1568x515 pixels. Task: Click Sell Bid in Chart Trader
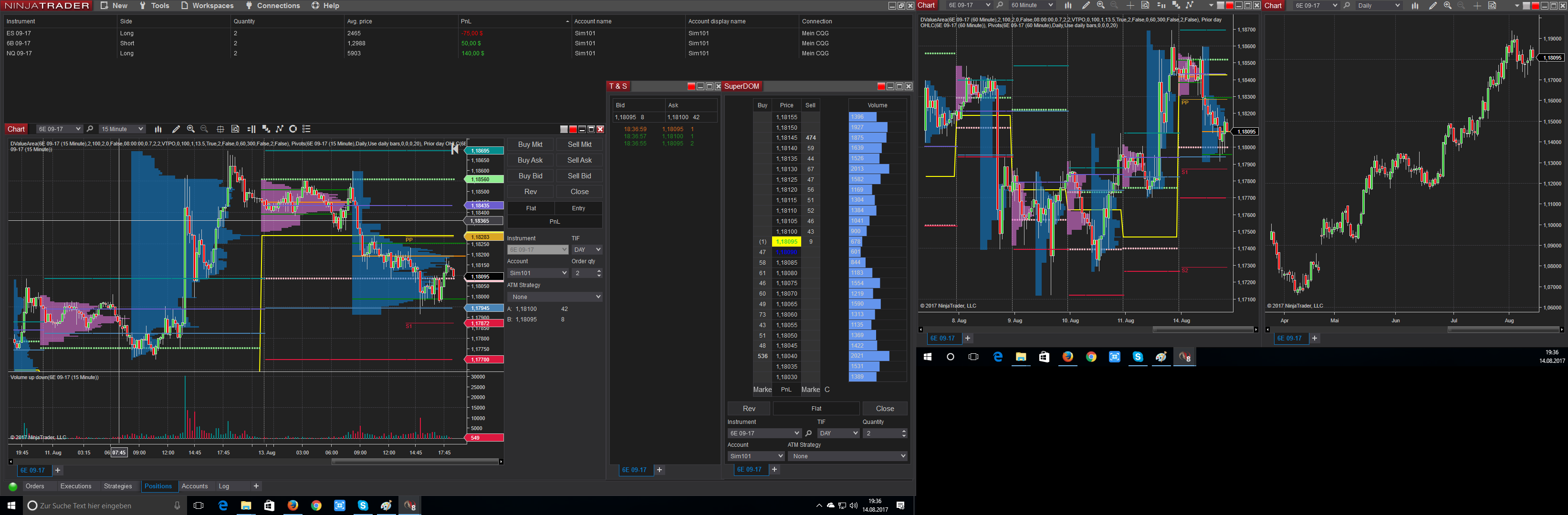[579, 176]
